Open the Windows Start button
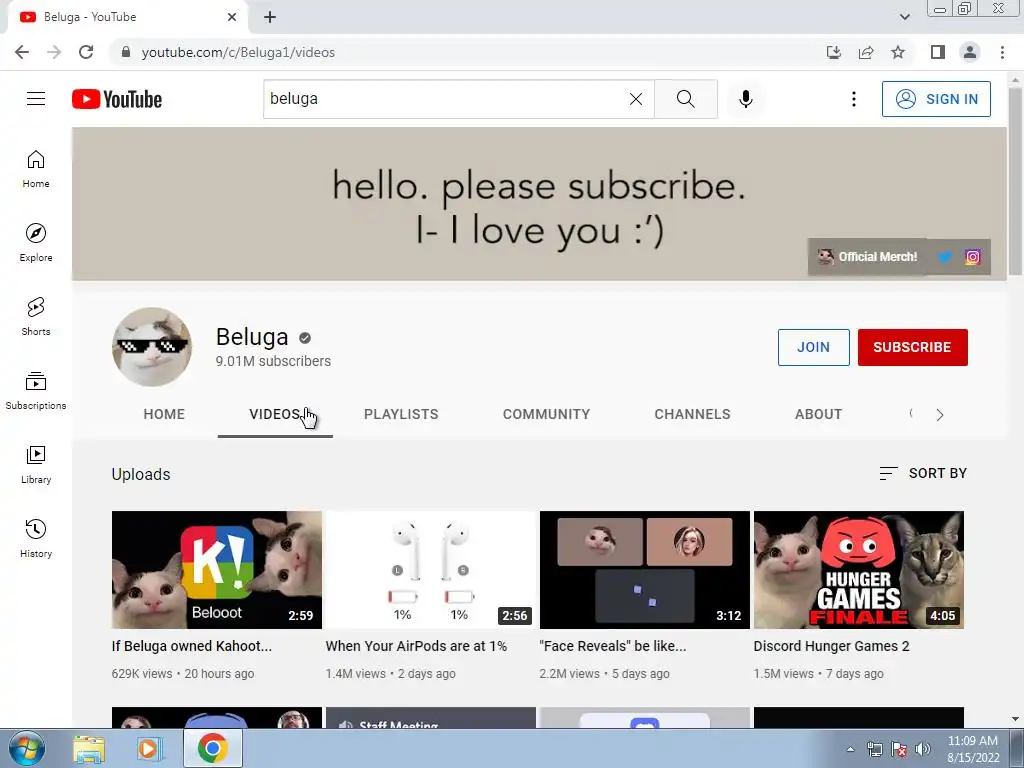The height and width of the screenshot is (768, 1024). pyautogui.click(x=27, y=748)
